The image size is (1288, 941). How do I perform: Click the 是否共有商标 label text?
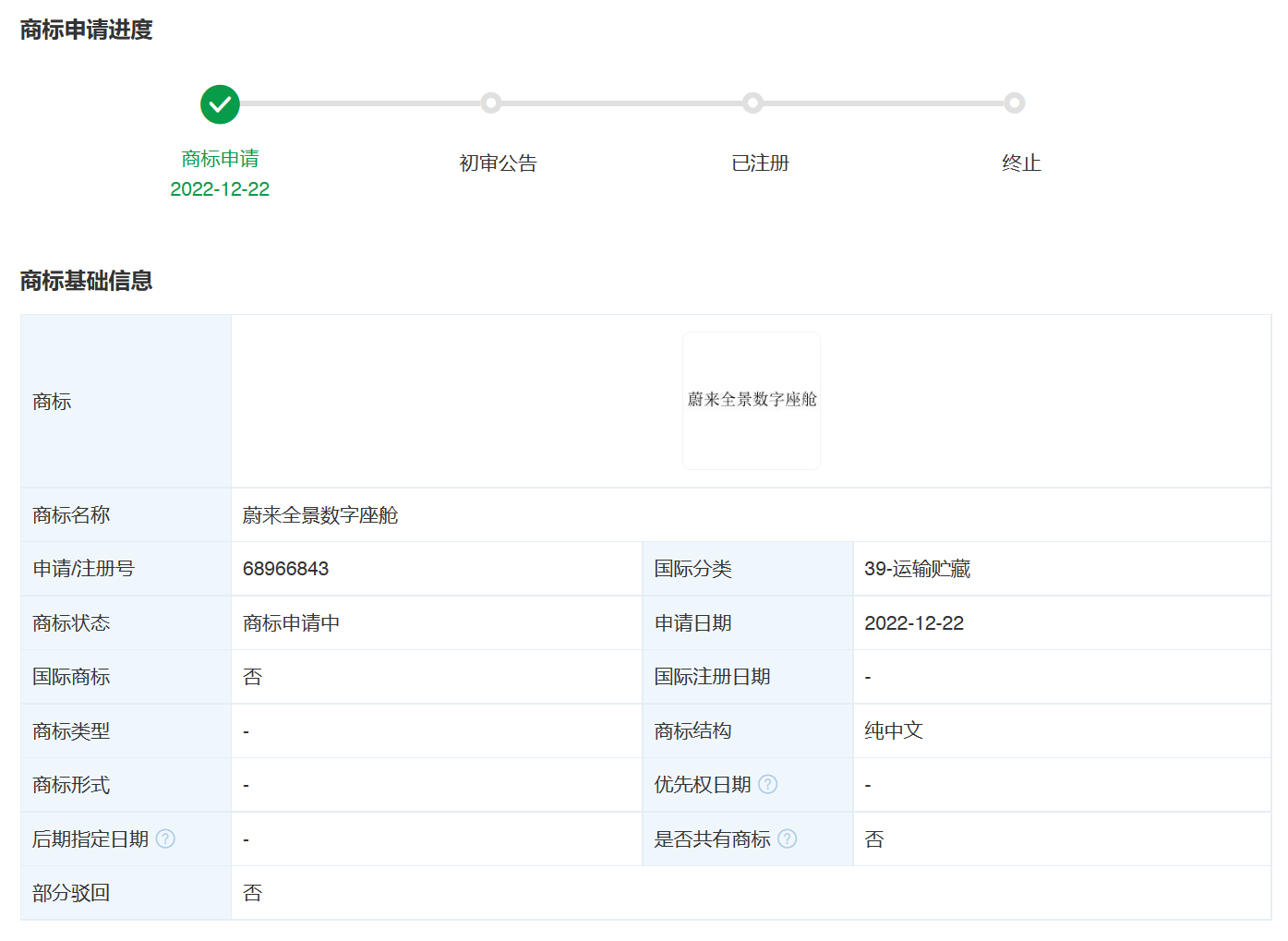[x=713, y=839]
